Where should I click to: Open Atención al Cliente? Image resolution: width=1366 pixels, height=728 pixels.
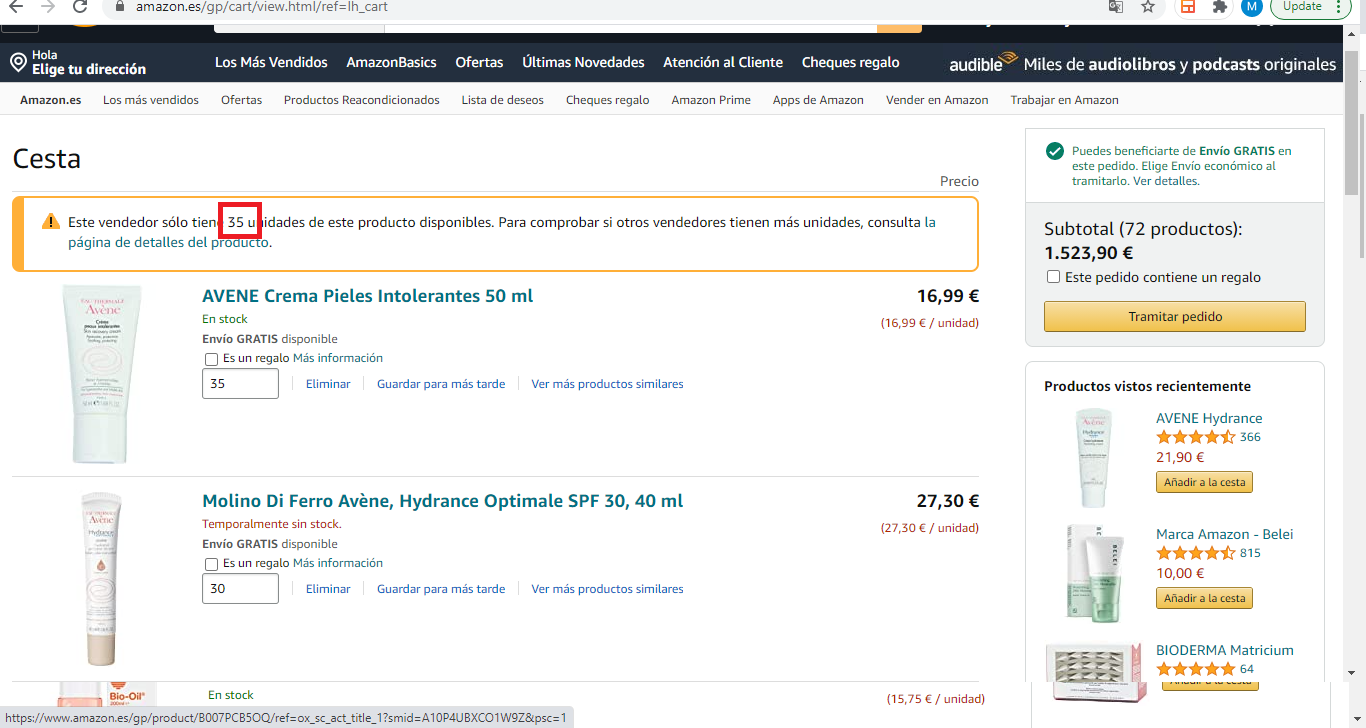click(x=723, y=62)
